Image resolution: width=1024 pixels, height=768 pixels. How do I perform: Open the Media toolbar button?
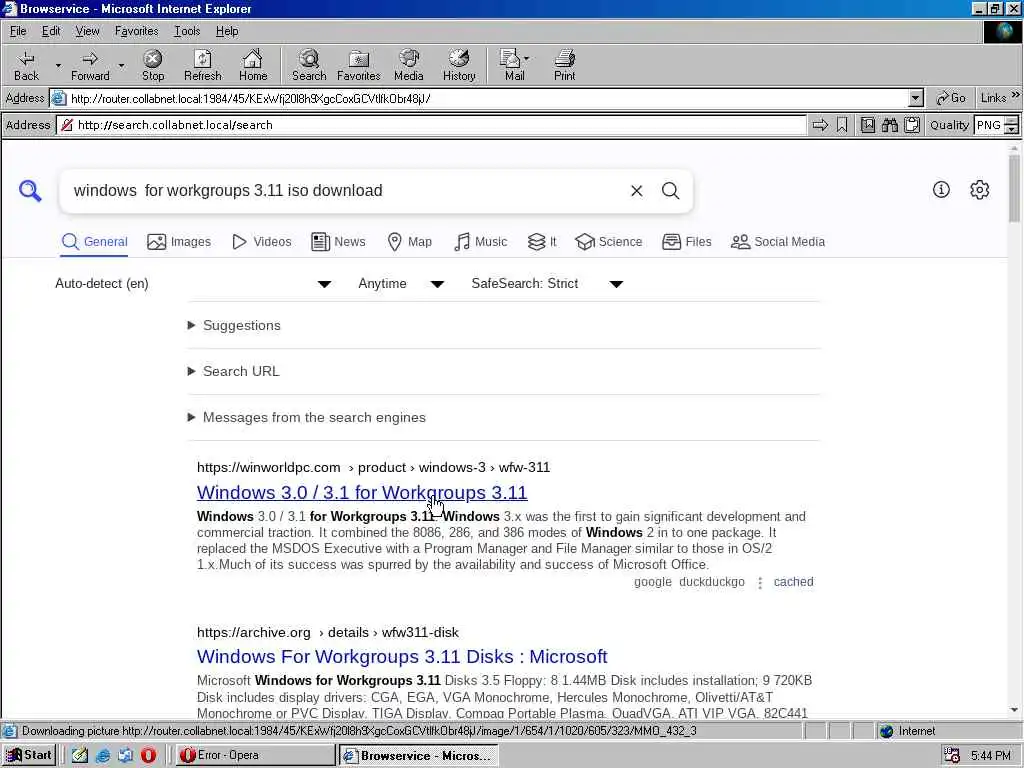click(409, 65)
